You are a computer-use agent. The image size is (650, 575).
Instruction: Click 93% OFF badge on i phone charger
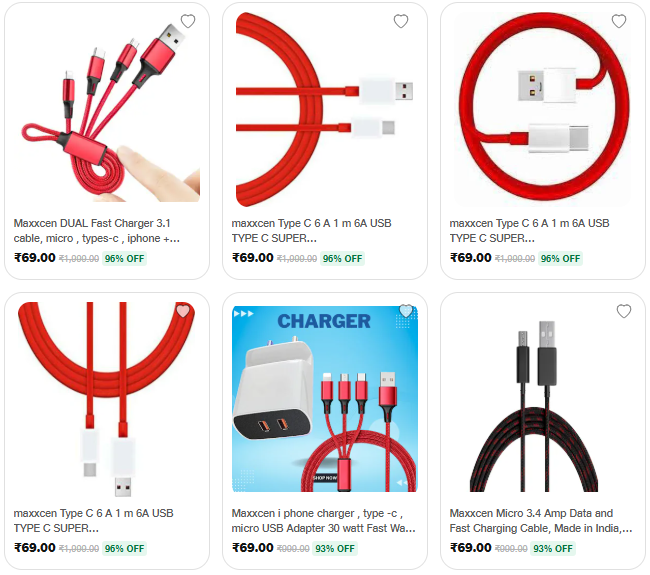[335, 548]
